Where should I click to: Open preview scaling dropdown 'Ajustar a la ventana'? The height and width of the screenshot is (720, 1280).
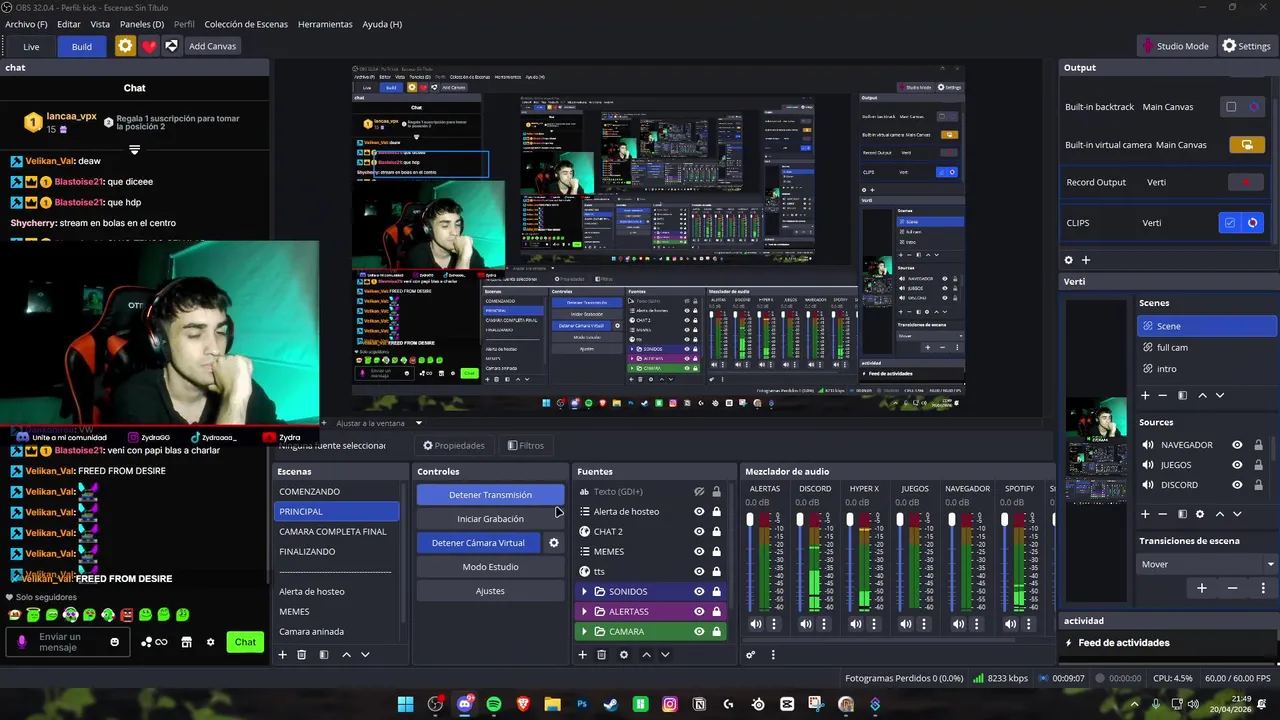[379, 423]
